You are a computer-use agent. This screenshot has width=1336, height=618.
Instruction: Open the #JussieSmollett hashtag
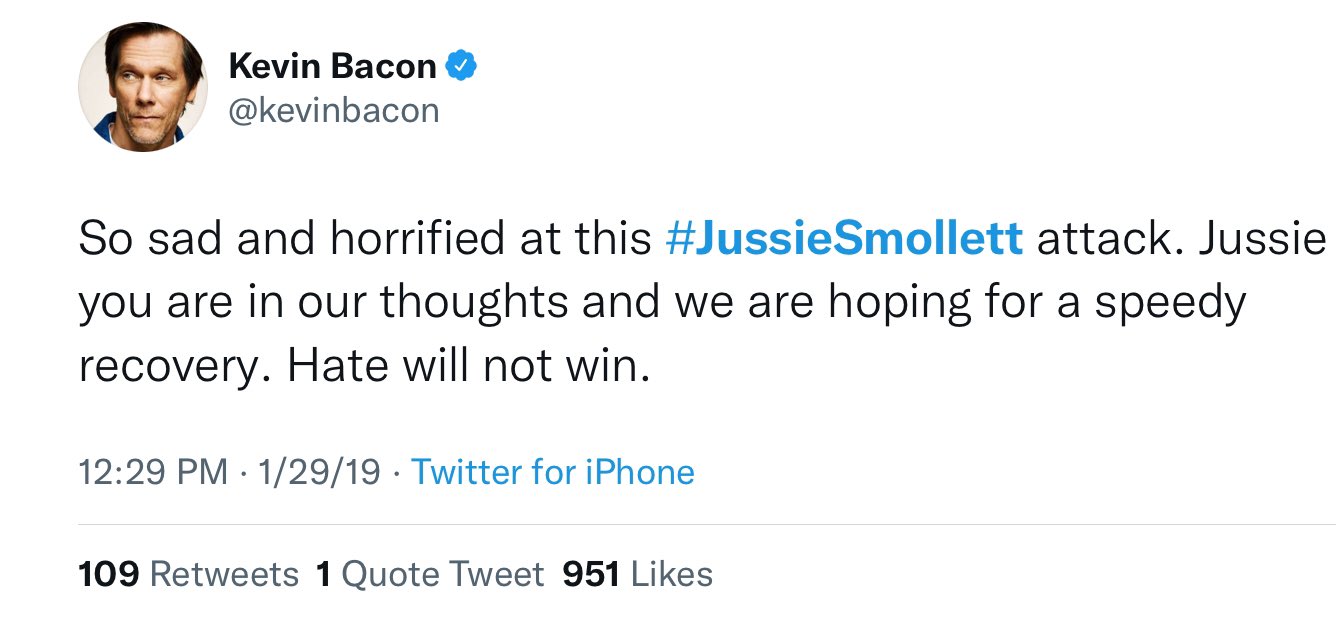[x=843, y=240]
